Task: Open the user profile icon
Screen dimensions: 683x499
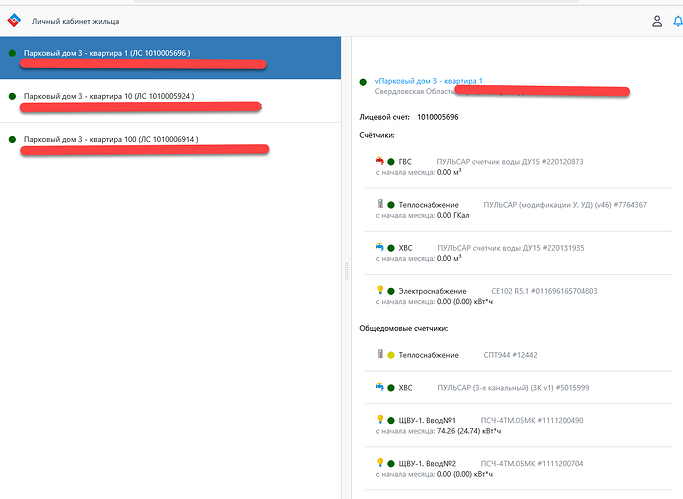Action: (656, 20)
